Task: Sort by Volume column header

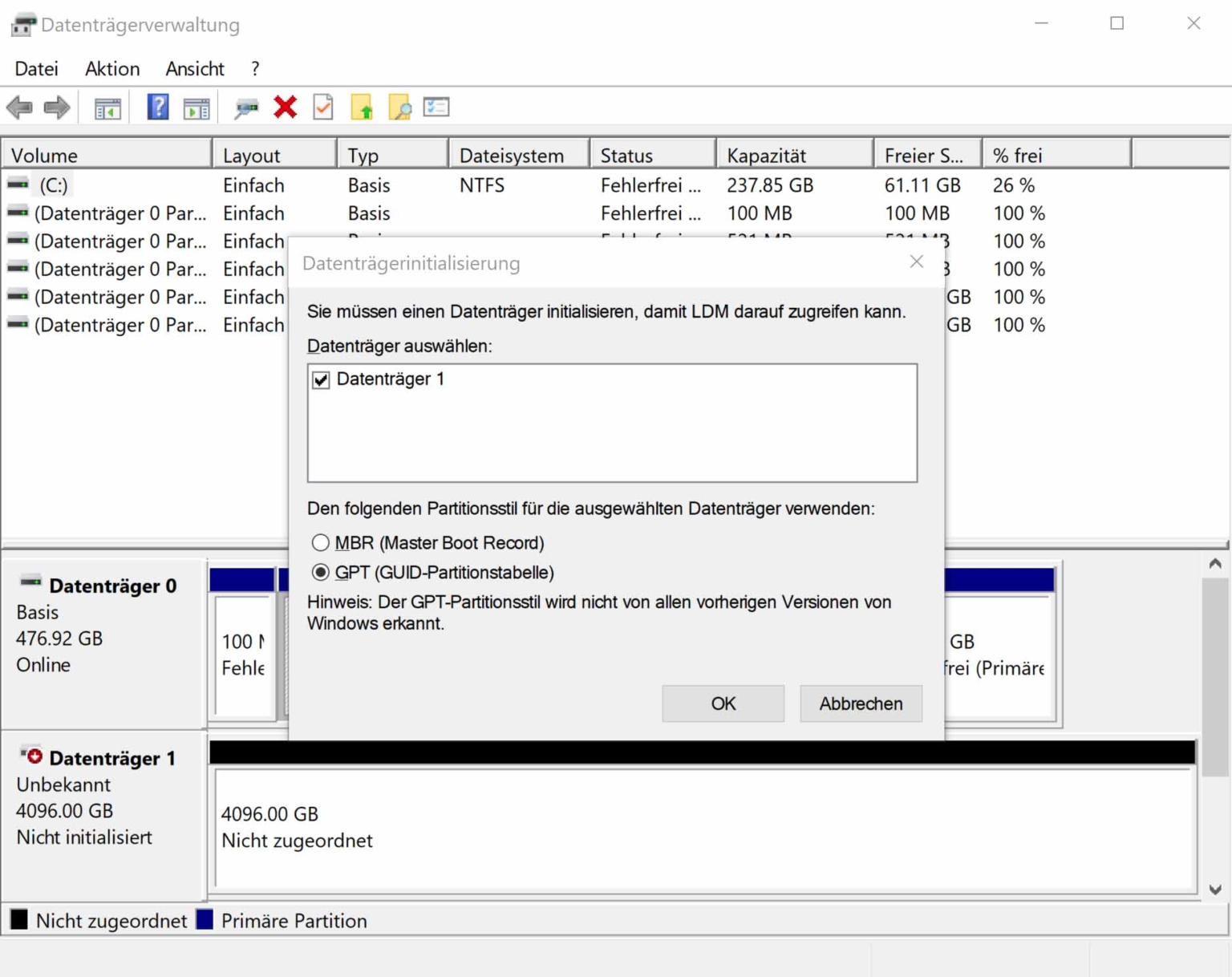Action: [x=107, y=155]
